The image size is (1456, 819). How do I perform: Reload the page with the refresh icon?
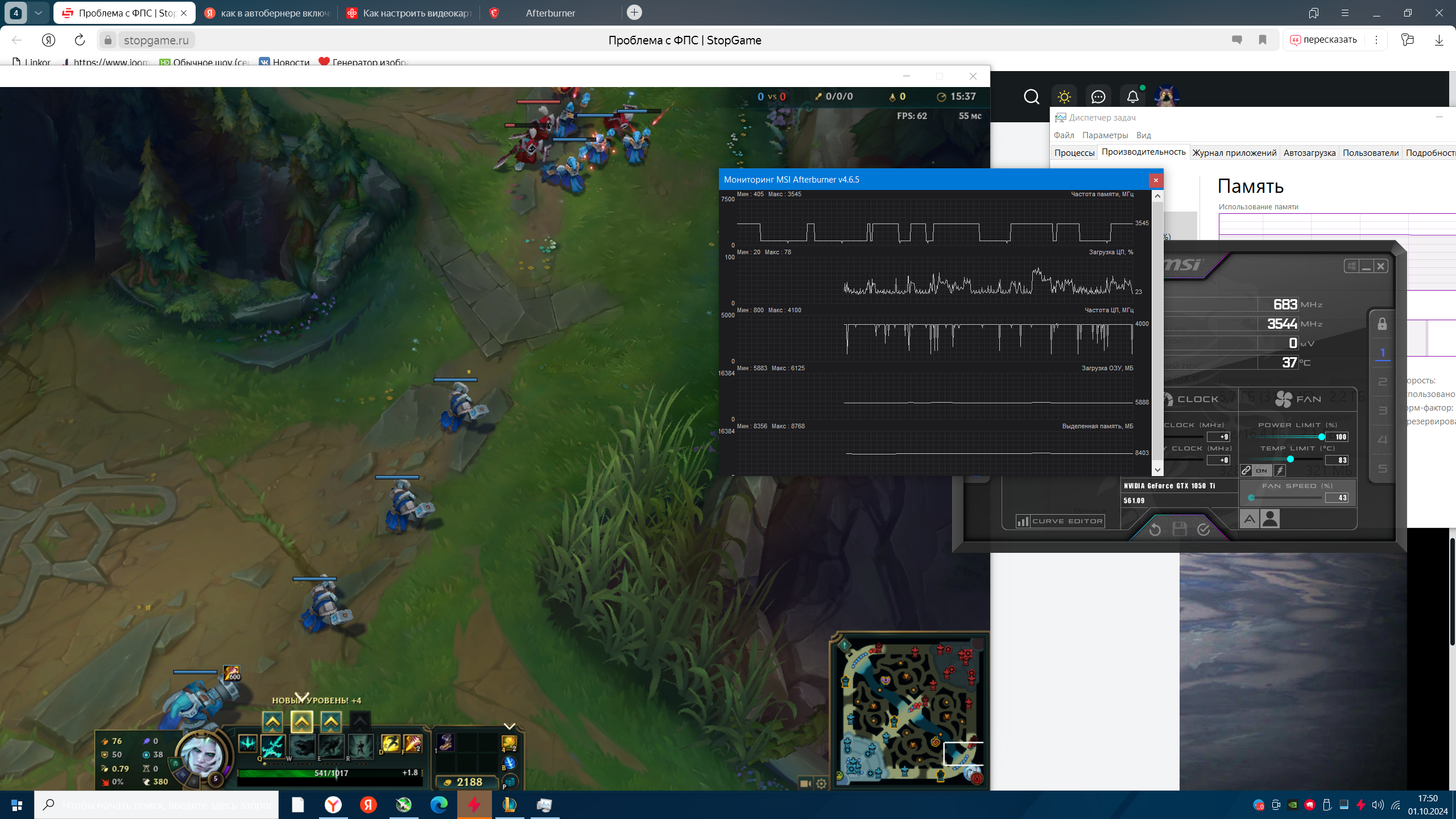(80, 40)
